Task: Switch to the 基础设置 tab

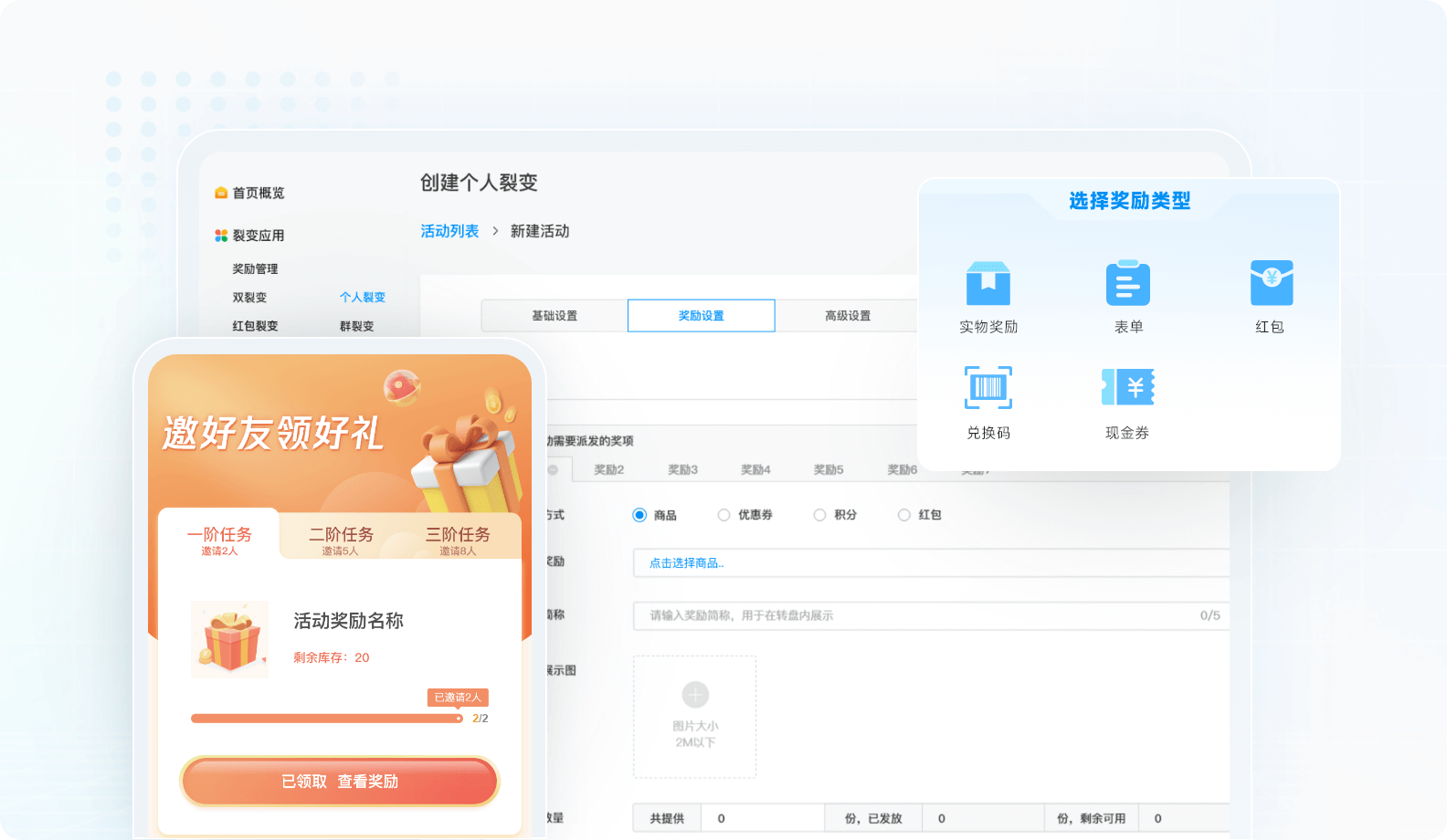Action: [x=555, y=316]
